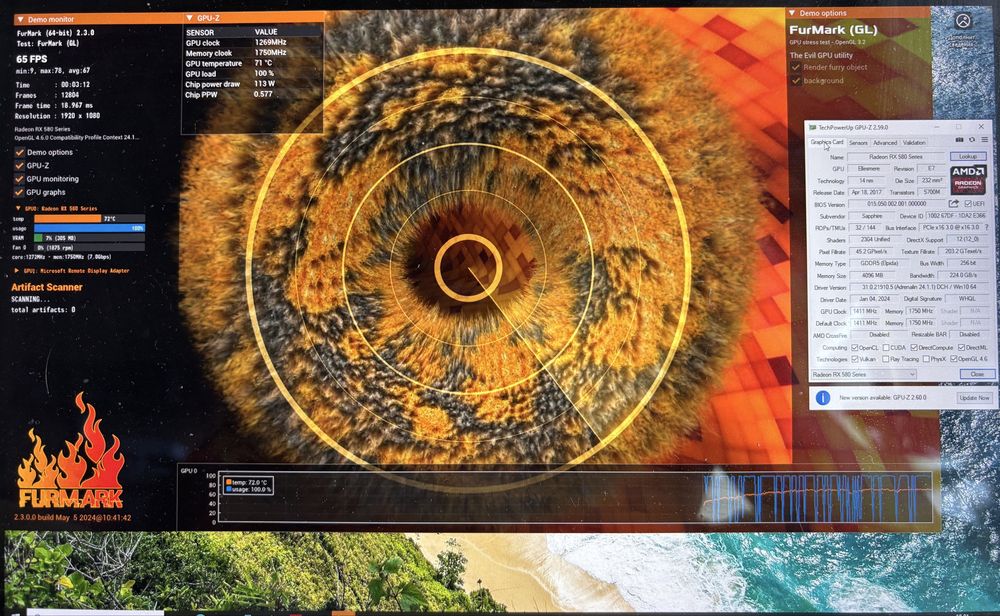Screen dimensions: 1000x616
Task: Collapse the GPU-Z overlay panel
Action: 189,18
